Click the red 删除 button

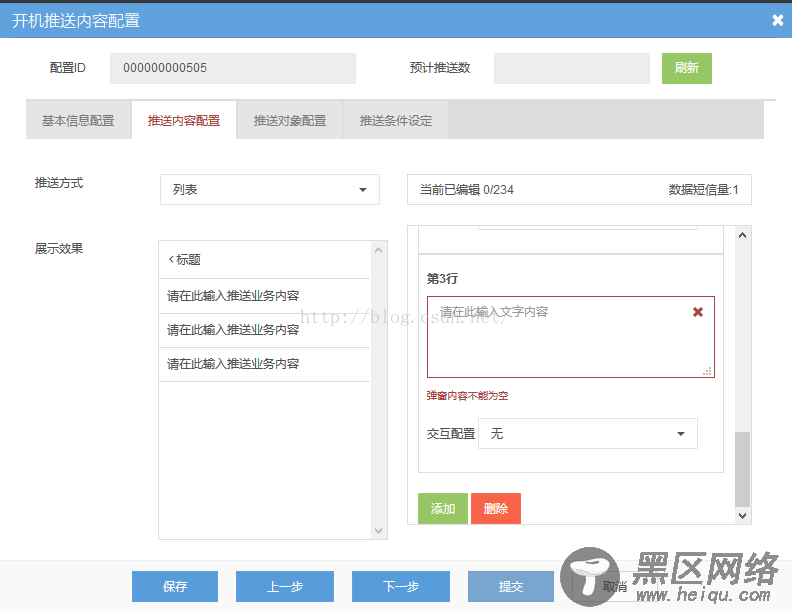coord(496,508)
